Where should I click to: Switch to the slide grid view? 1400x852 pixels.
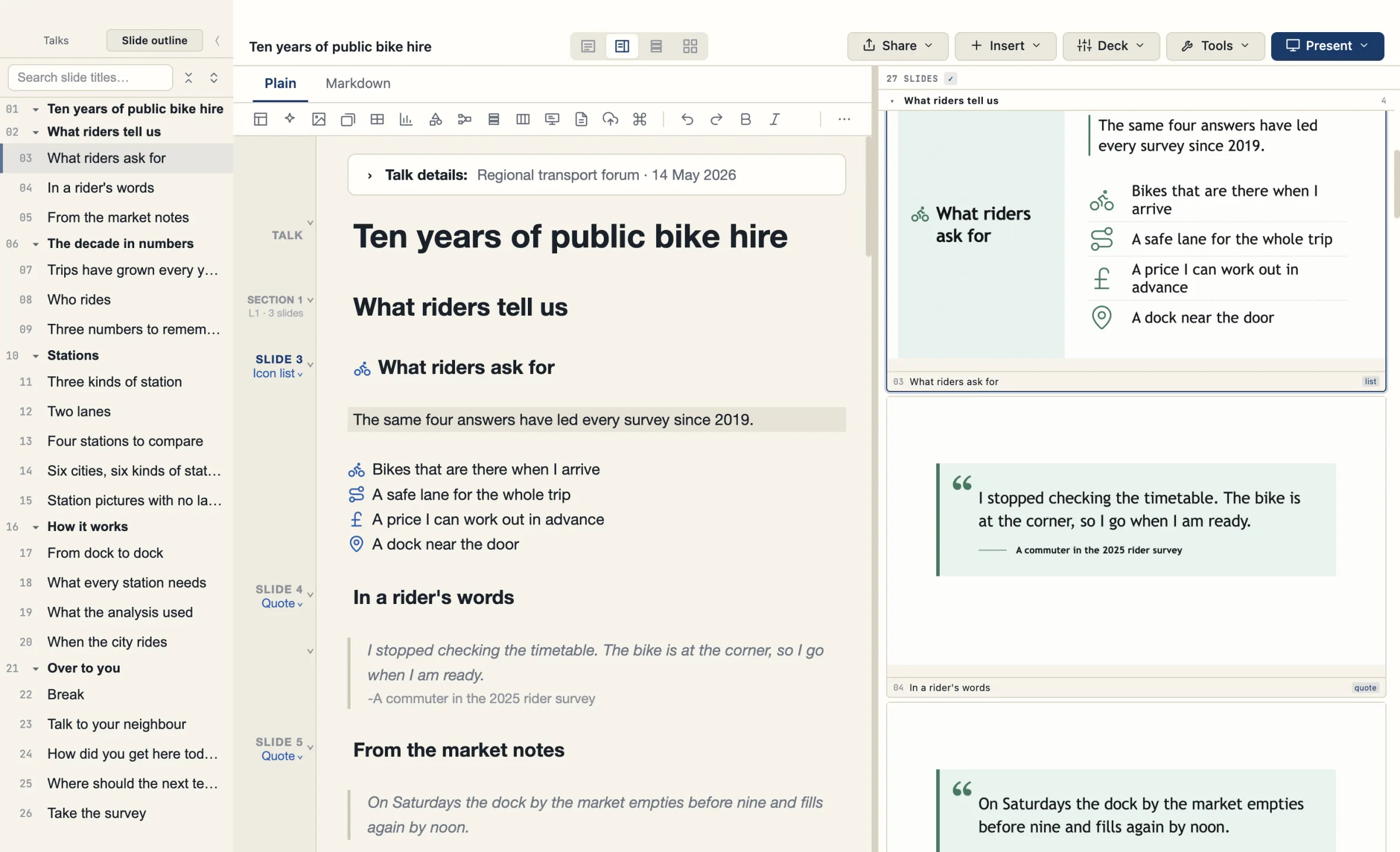(690, 46)
